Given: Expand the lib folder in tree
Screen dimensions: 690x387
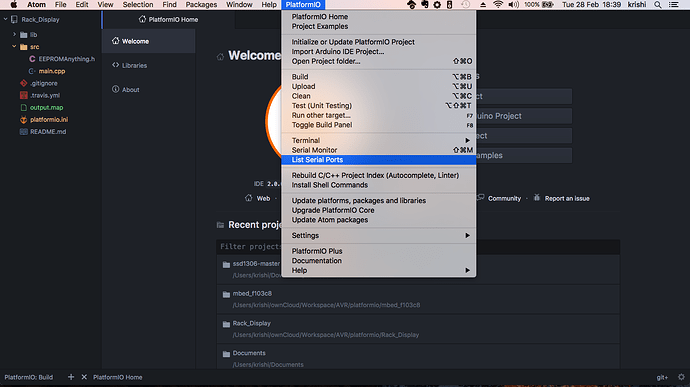Looking at the screenshot, I should click(x=14, y=34).
